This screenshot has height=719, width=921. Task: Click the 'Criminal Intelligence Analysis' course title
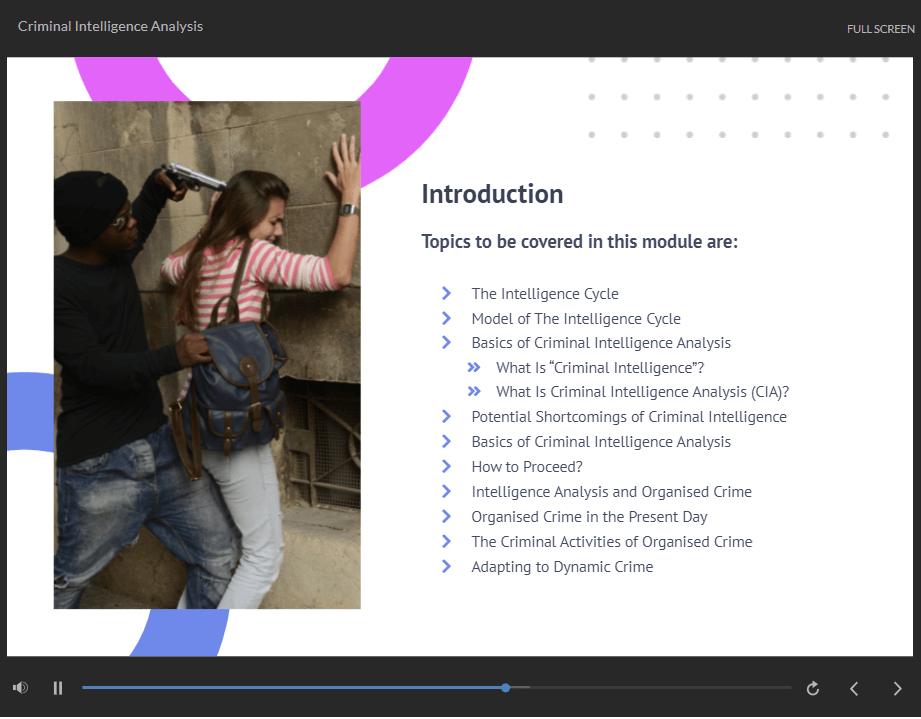[x=110, y=26]
